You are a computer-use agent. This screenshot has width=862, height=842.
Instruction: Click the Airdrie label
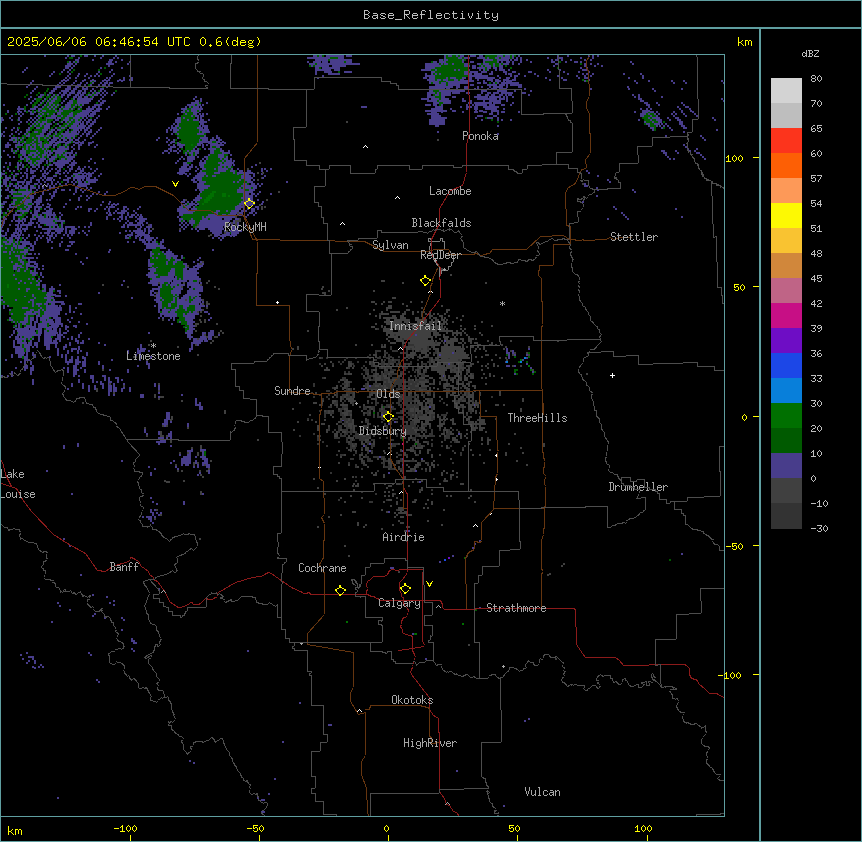pos(403,537)
